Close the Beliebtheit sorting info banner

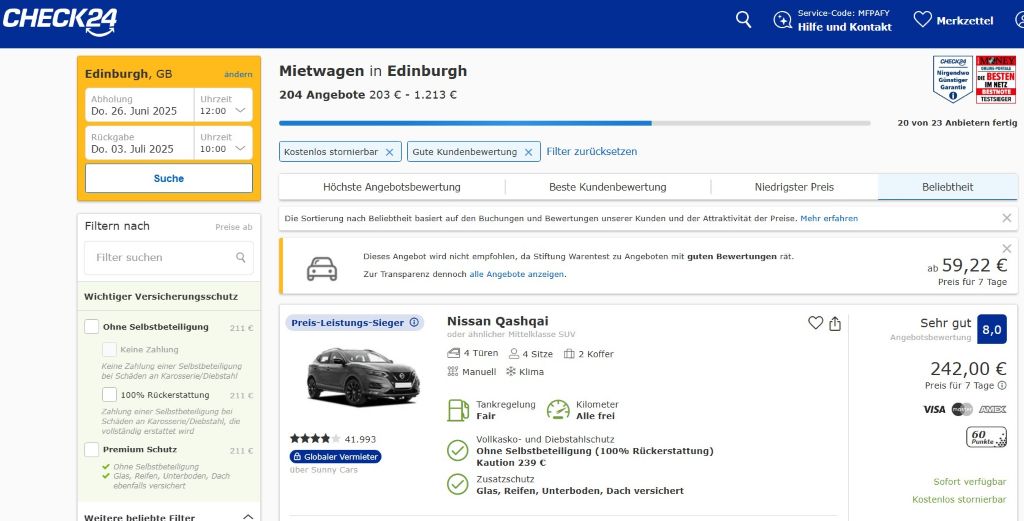[x=1006, y=218]
